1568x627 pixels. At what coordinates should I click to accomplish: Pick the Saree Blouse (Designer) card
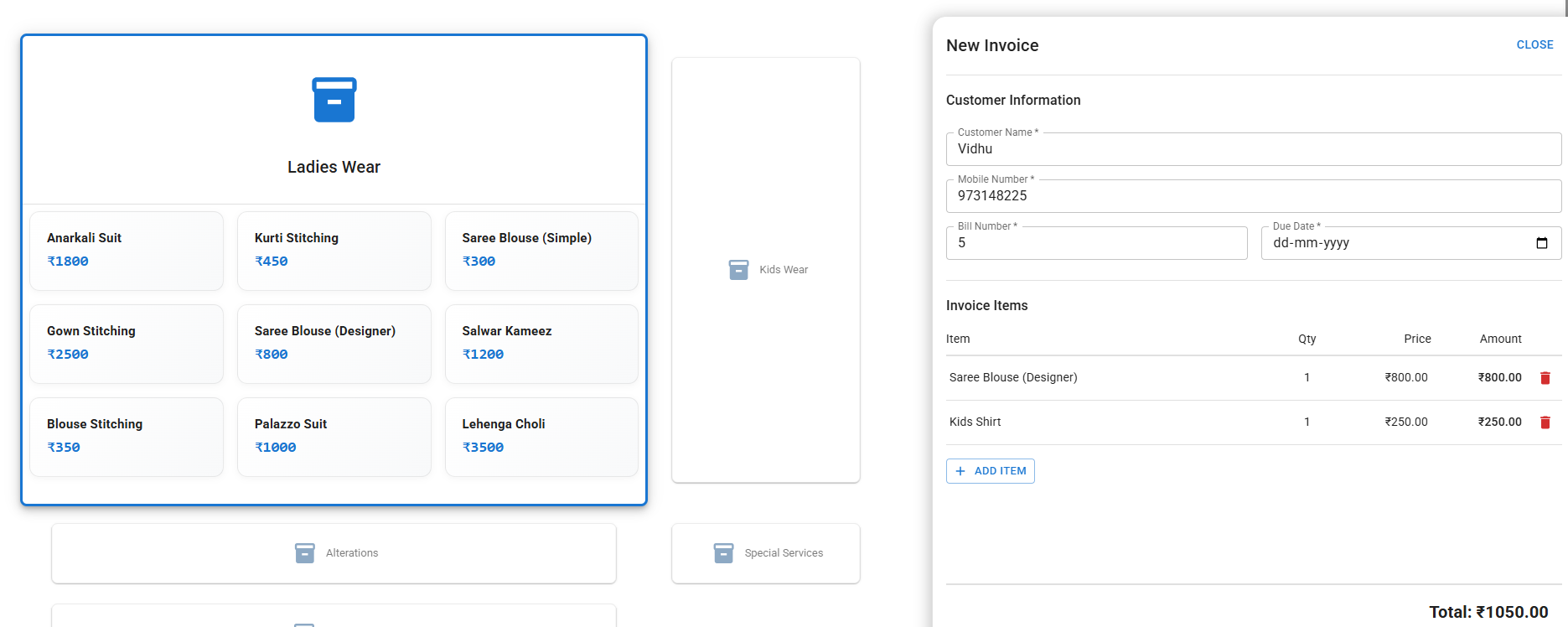coord(334,344)
